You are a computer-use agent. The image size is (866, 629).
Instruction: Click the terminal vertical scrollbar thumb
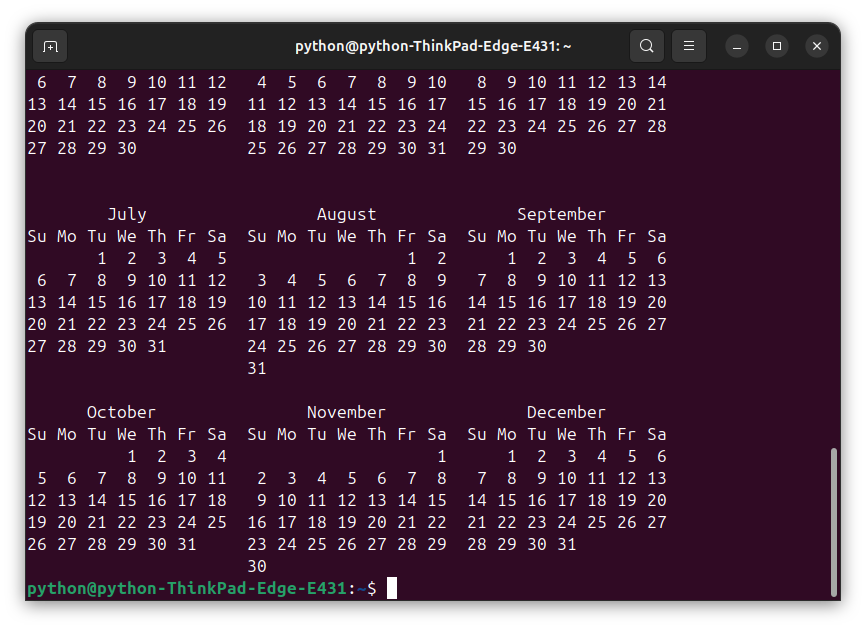pos(833,522)
